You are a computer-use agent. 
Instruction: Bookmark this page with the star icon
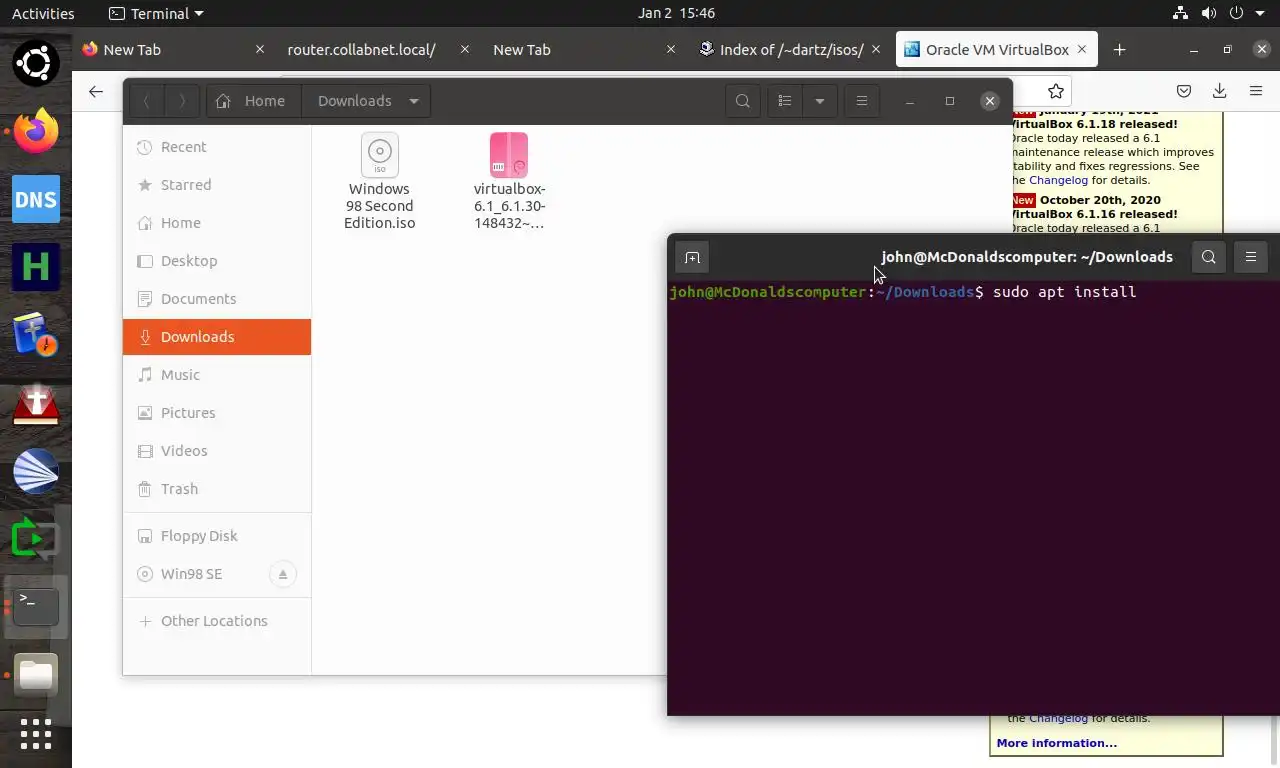tap(1055, 91)
